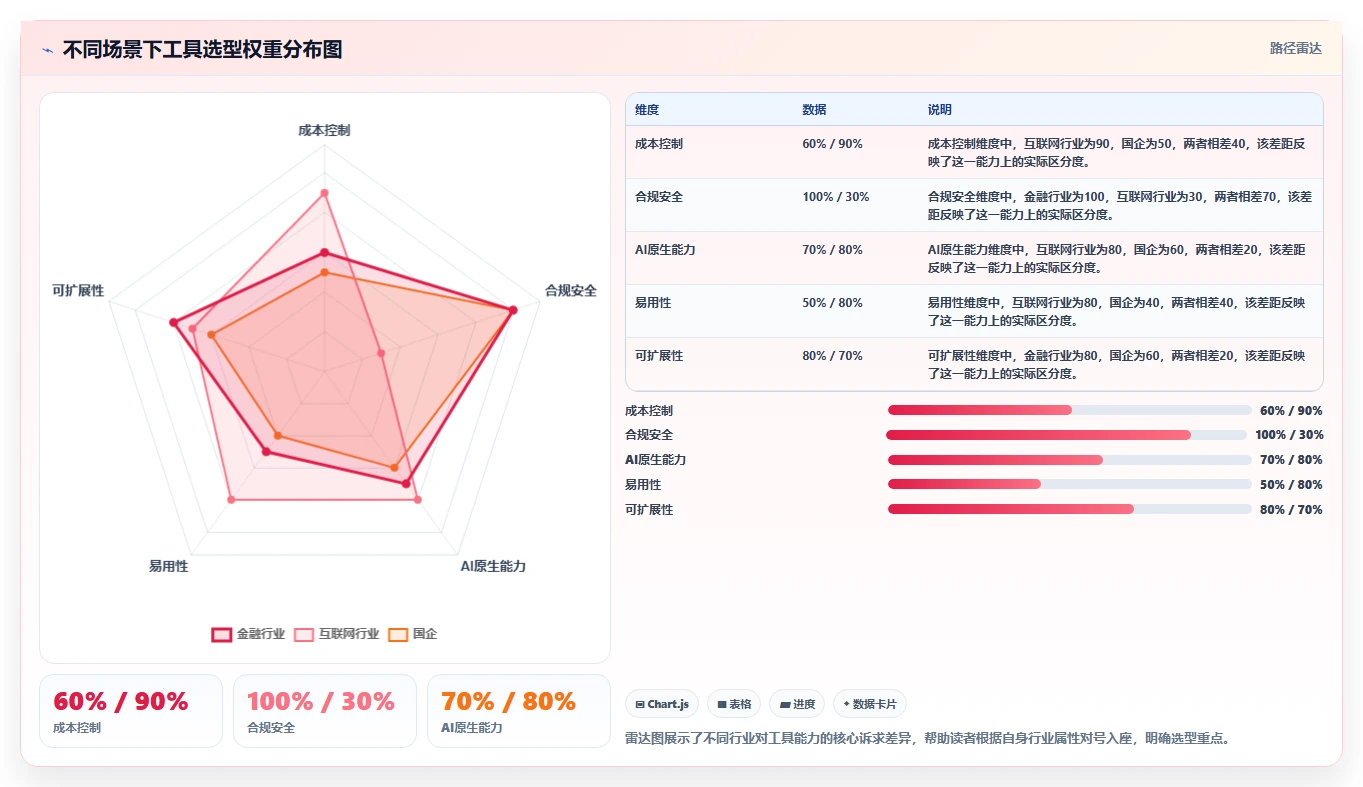The image size is (1363, 787).
Task: Click 金融行业 data point on 合规安全 axis
Action: click(513, 310)
